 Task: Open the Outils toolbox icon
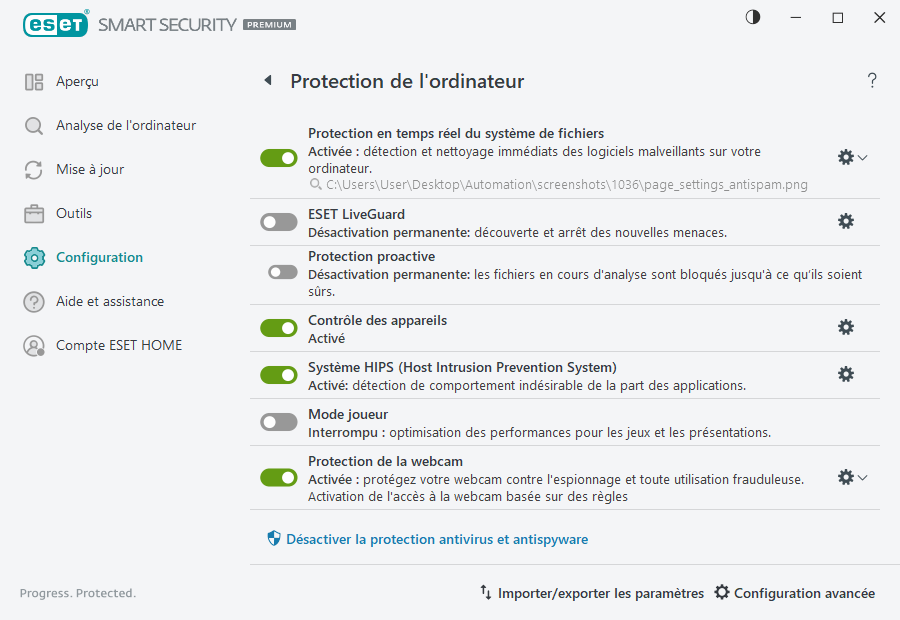[x=34, y=213]
